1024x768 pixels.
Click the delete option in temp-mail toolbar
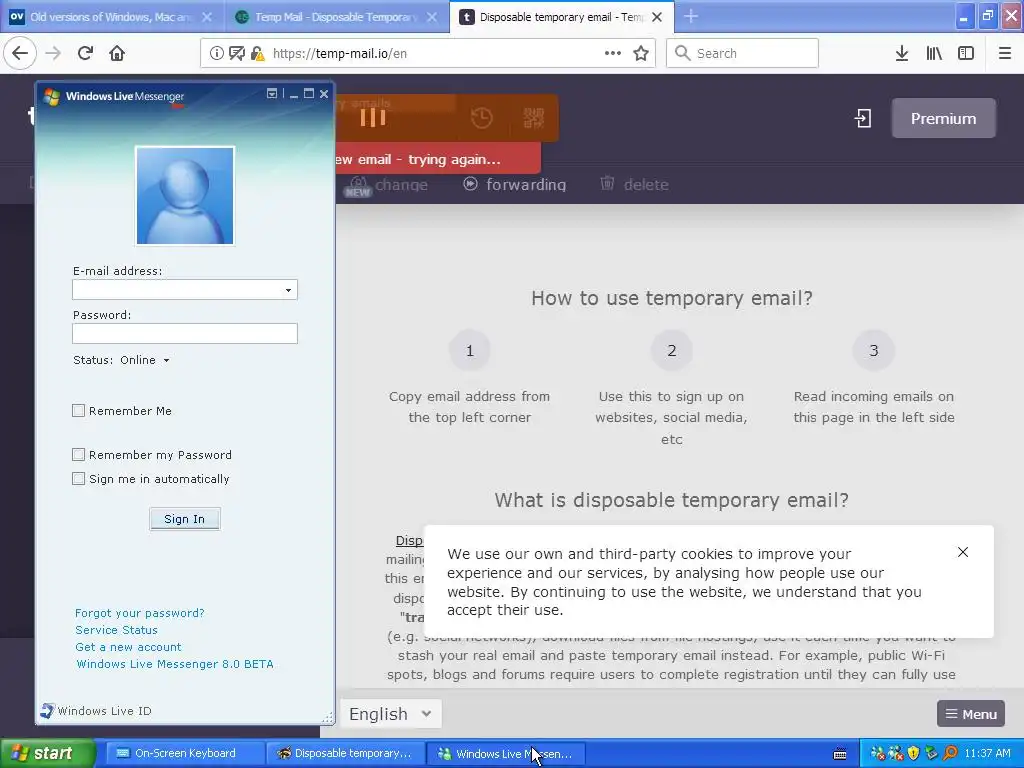pos(634,184)
